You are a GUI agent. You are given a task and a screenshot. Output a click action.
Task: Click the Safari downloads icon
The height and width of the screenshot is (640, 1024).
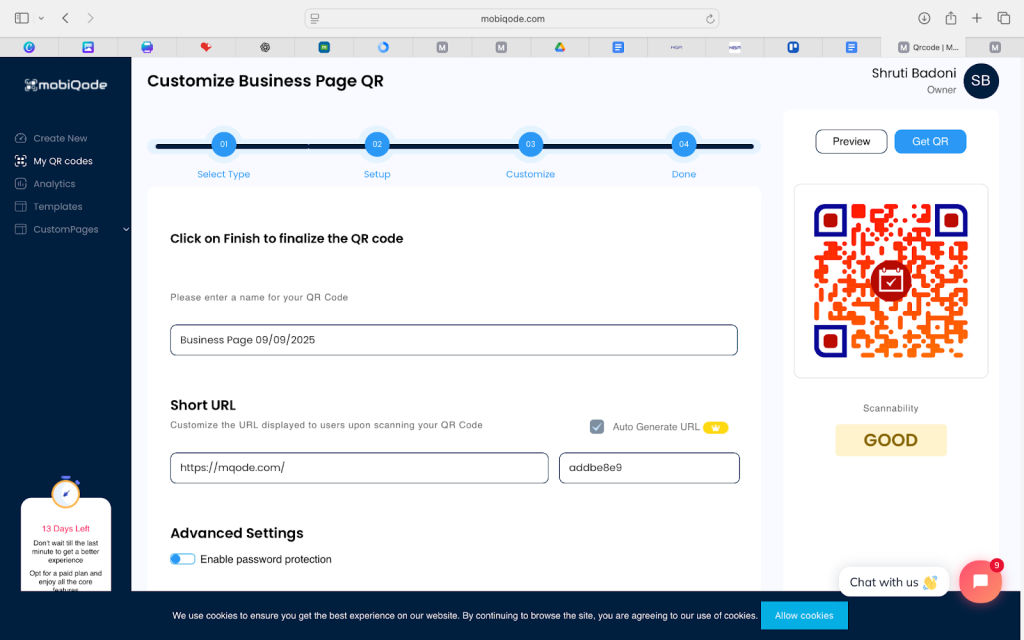click(x=924, y=18)
